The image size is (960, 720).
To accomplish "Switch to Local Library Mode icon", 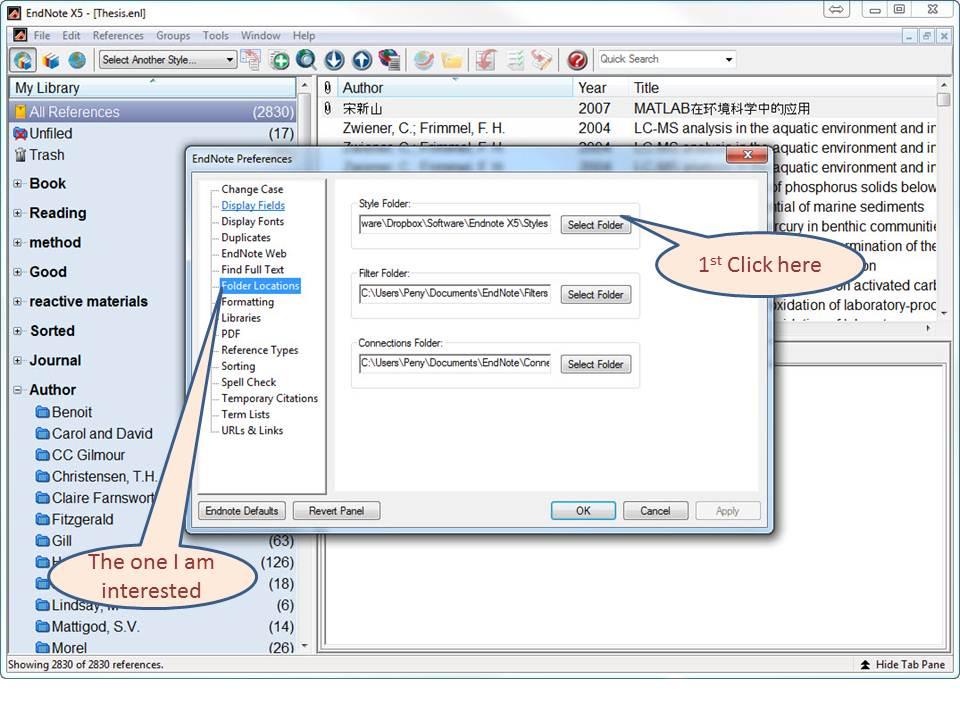I will tap(23, 60).
